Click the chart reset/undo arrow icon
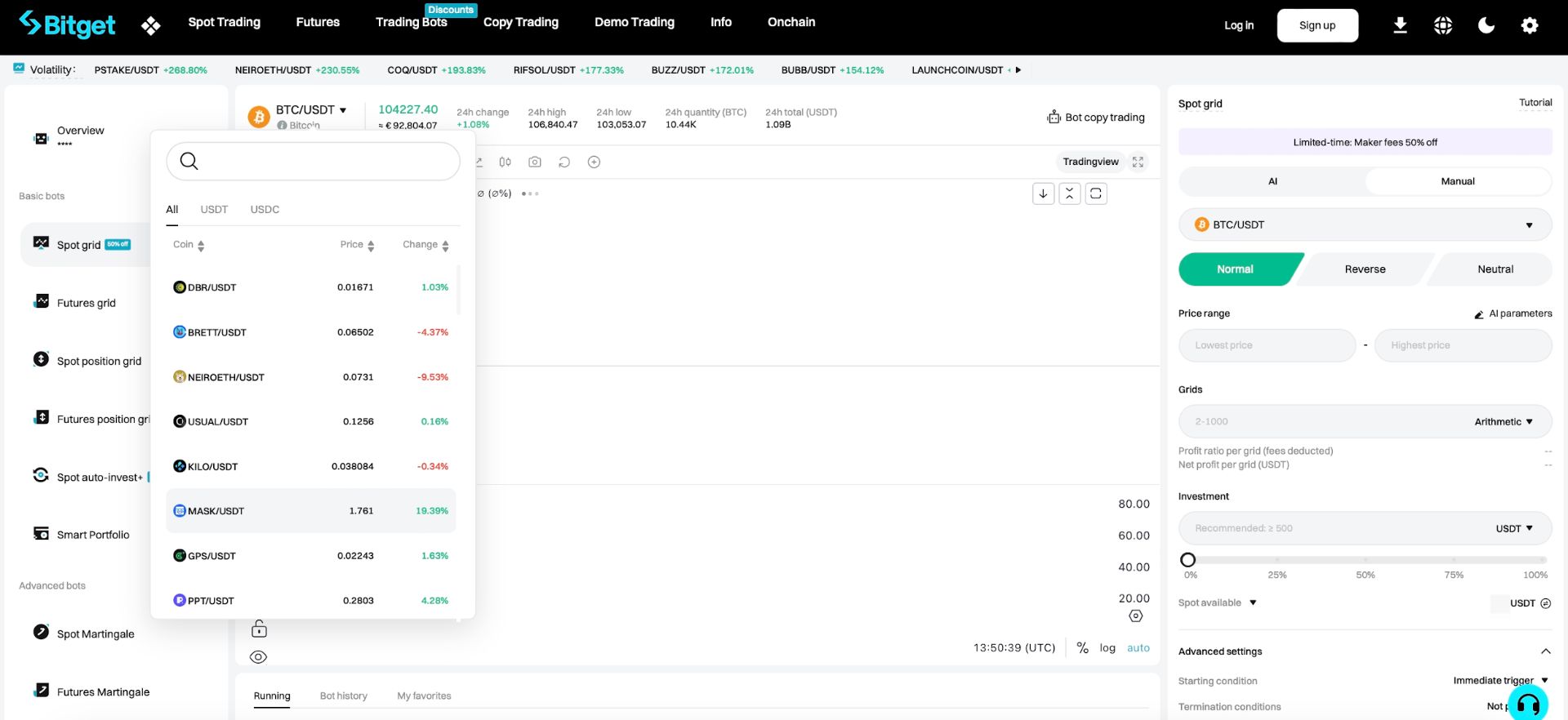 (564, 162)
